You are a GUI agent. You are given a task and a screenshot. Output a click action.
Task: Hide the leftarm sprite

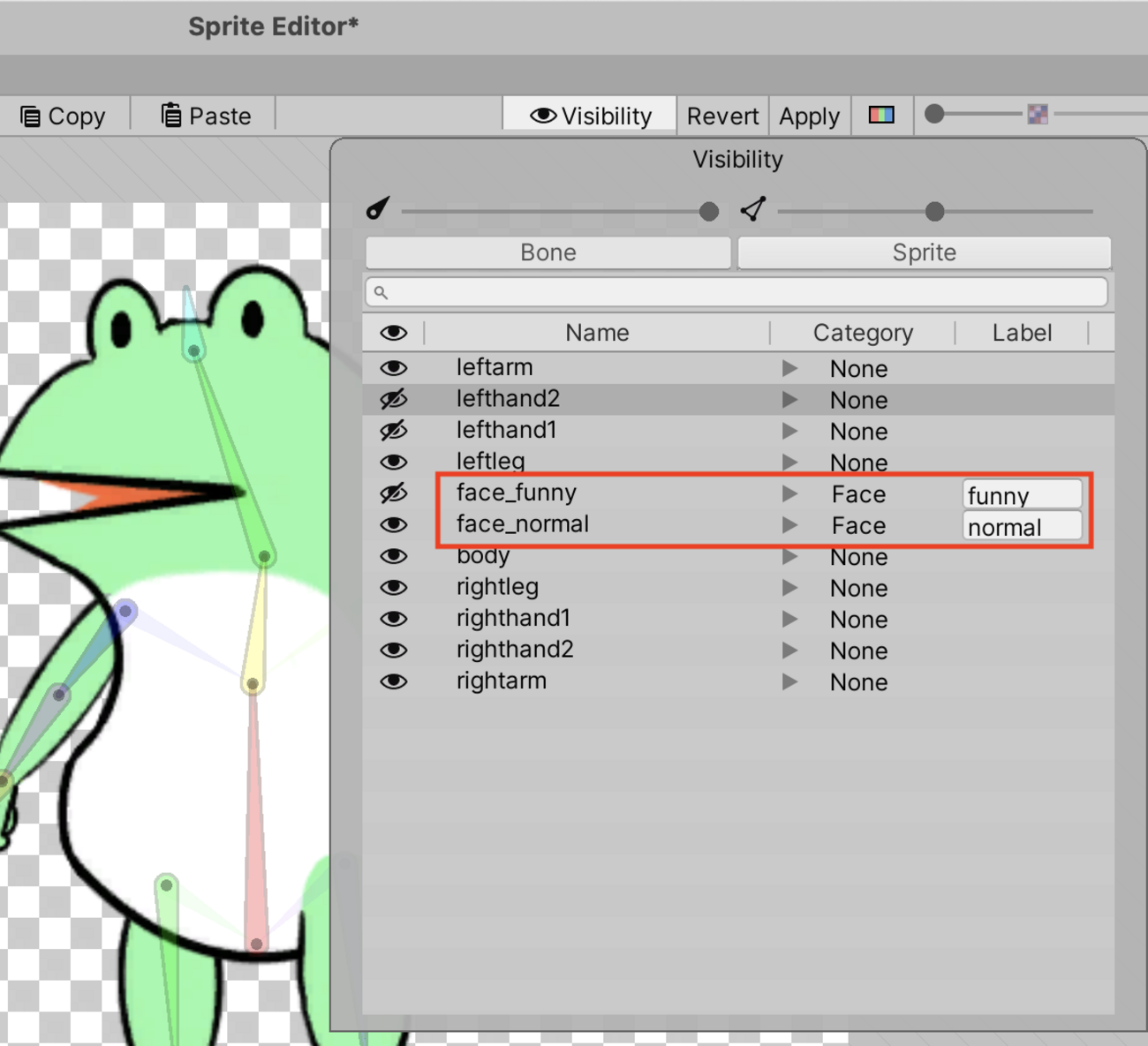coord(394,368)
